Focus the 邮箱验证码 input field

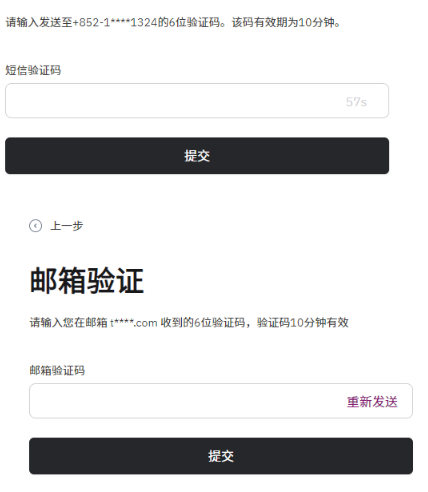coord(221,401)
